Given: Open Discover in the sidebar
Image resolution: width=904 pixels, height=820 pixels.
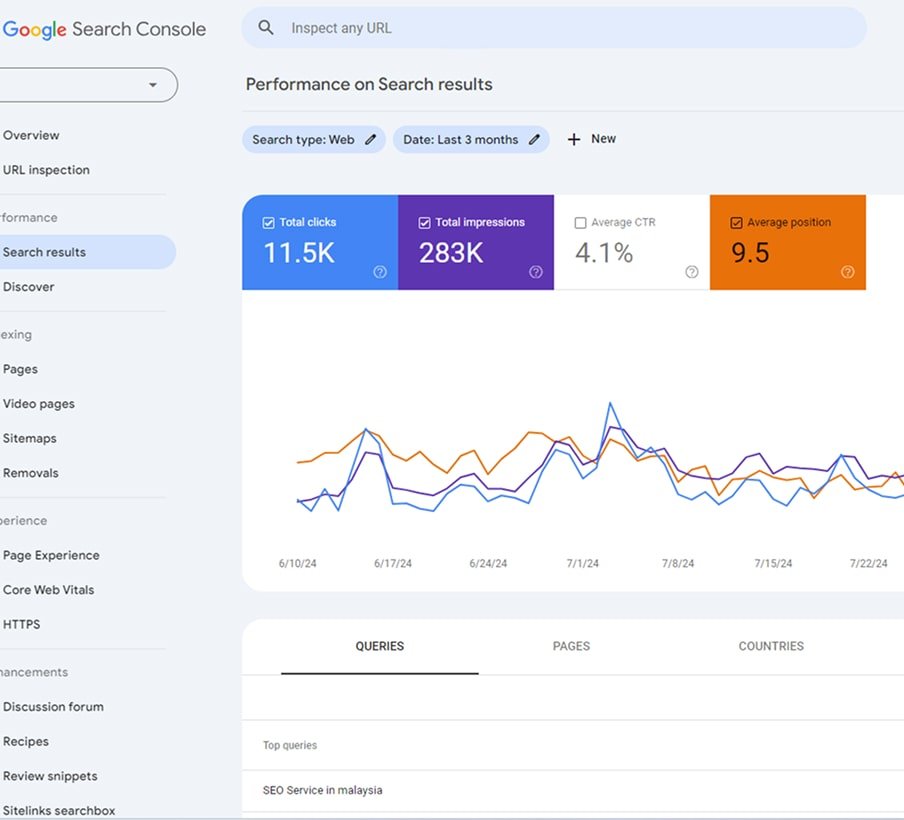Looking at the screenshot, I should click(x=29, y=287).
